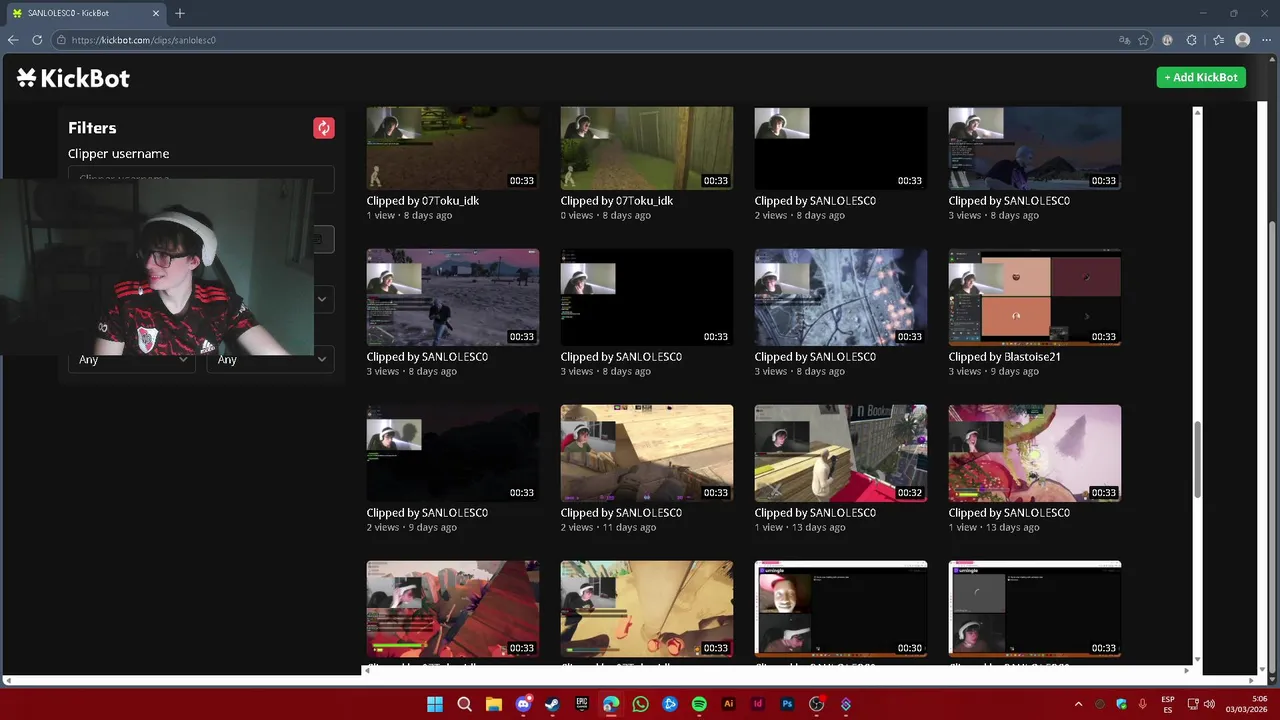The height and width of the screenshot is (720, 1280).
Task: Launch Adobe Photoshop from the taskbar
Action: pyautogui.click(x=787, y=704)
